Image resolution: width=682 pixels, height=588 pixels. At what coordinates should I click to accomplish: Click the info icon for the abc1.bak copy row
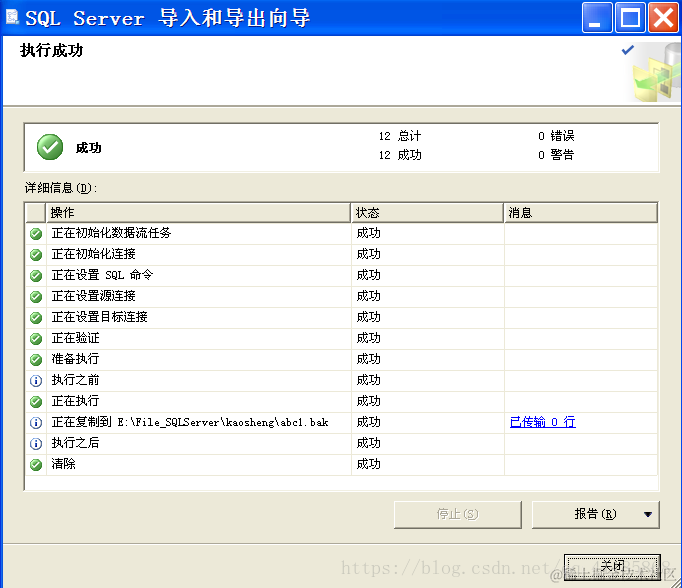click(36, 422)
